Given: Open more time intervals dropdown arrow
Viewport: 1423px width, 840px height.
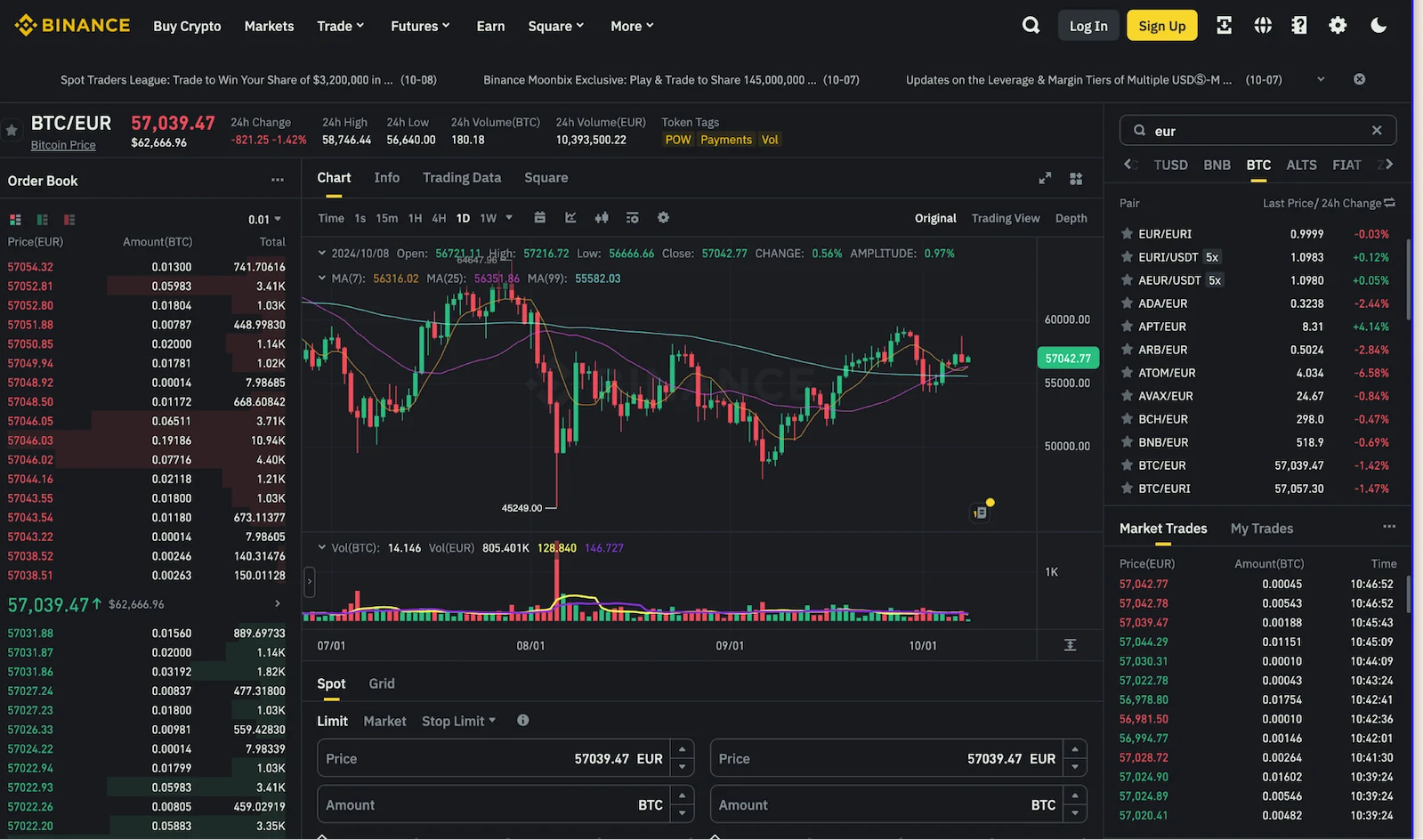Looking at the screenshot, I should coord(509,217).
